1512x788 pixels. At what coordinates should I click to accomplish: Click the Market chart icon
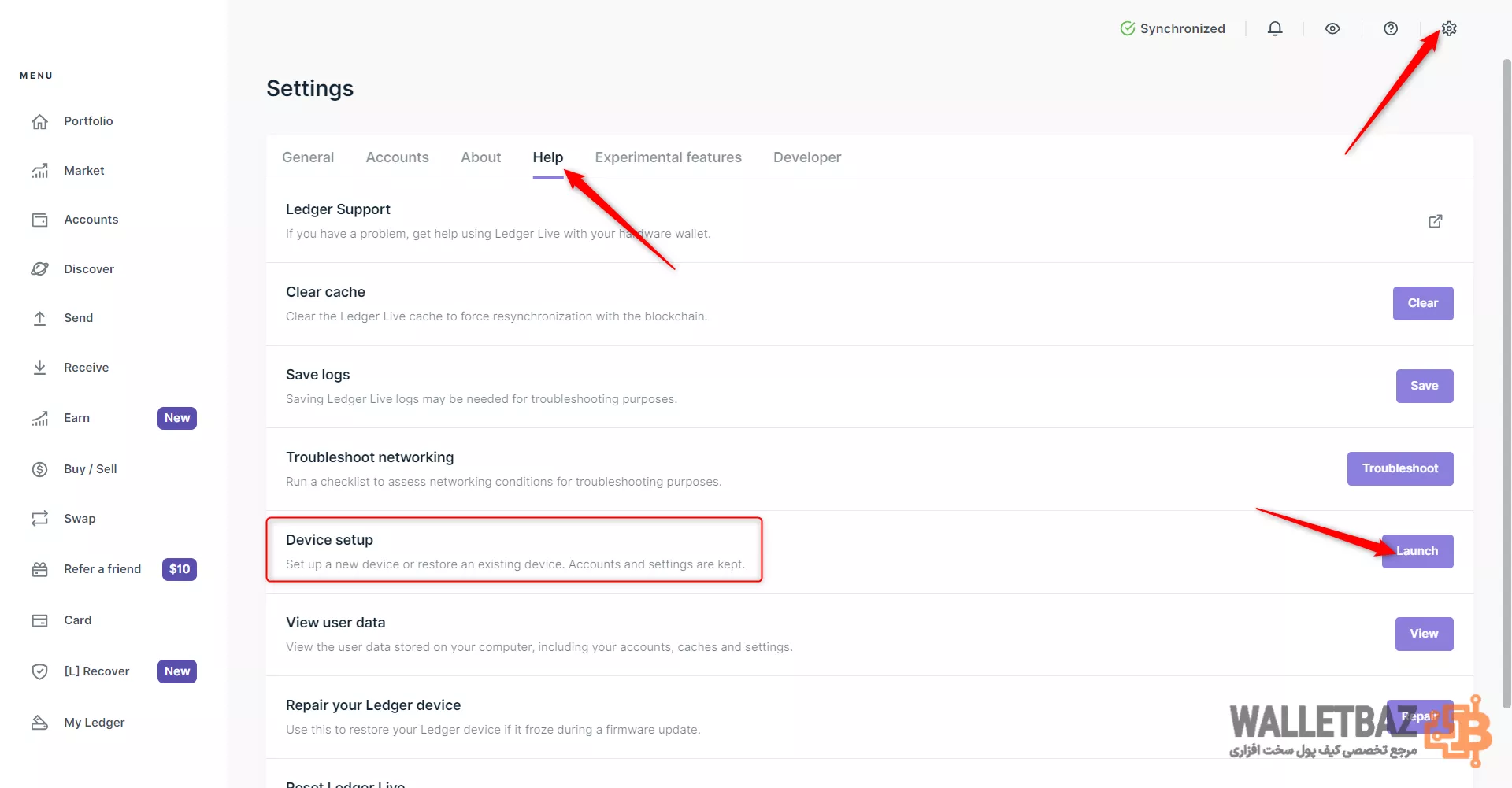[x=40, y=171]
